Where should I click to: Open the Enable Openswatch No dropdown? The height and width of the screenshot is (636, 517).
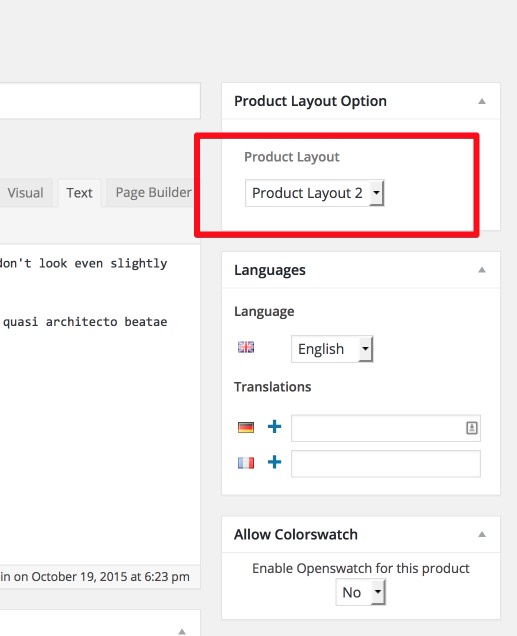[360, 593]
